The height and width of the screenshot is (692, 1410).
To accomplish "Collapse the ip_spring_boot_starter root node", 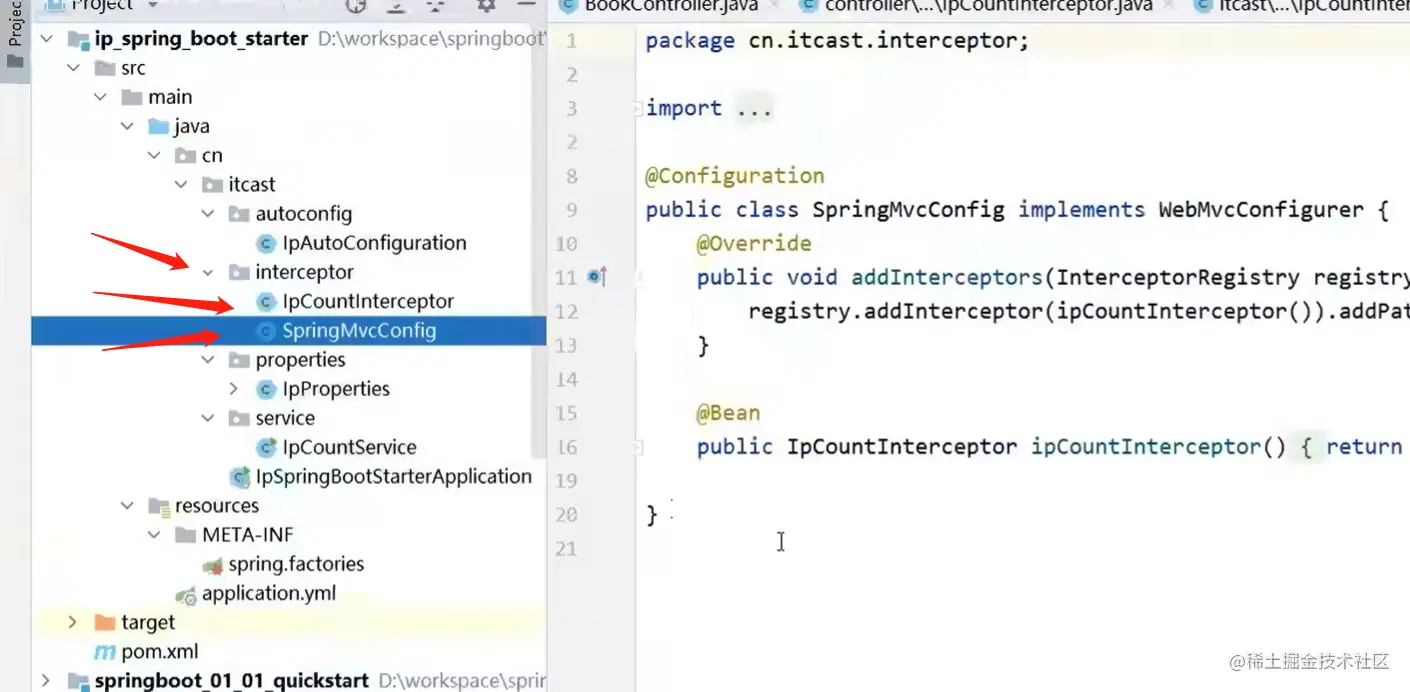I will pyautogui.click(x=46, y=39).
